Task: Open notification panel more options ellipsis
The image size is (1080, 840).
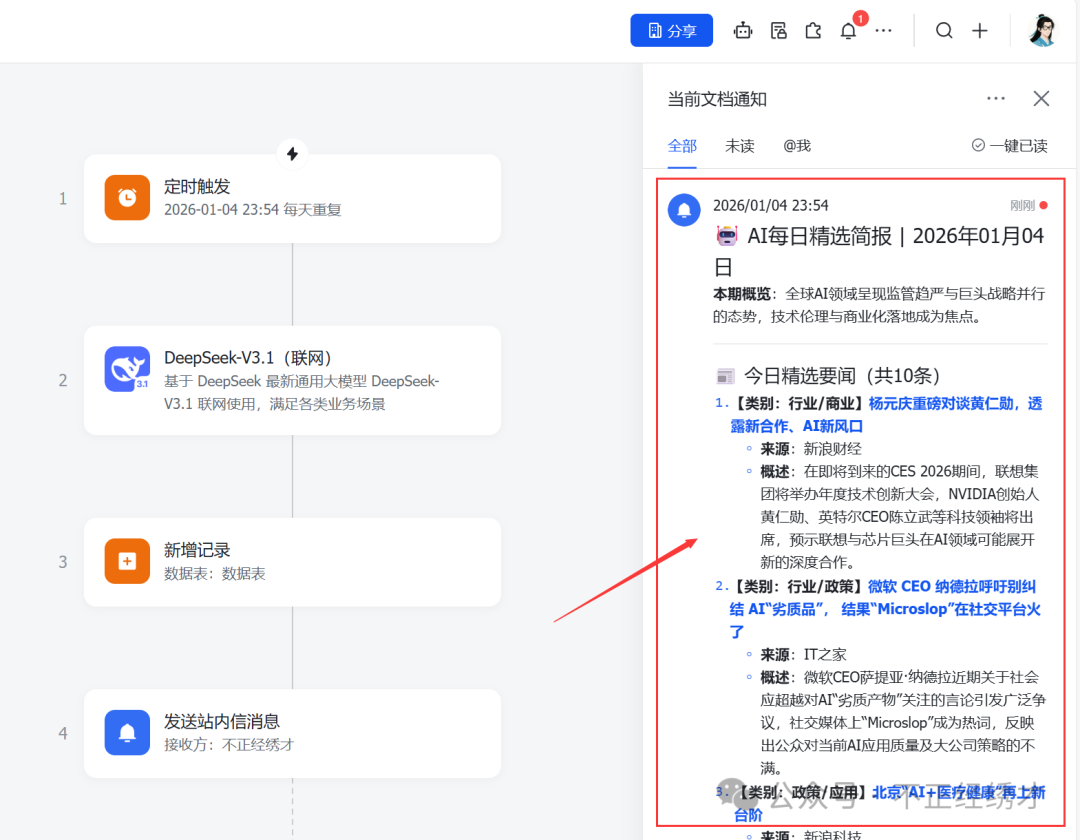Action: pyautogui.click(x=995, y=98)
